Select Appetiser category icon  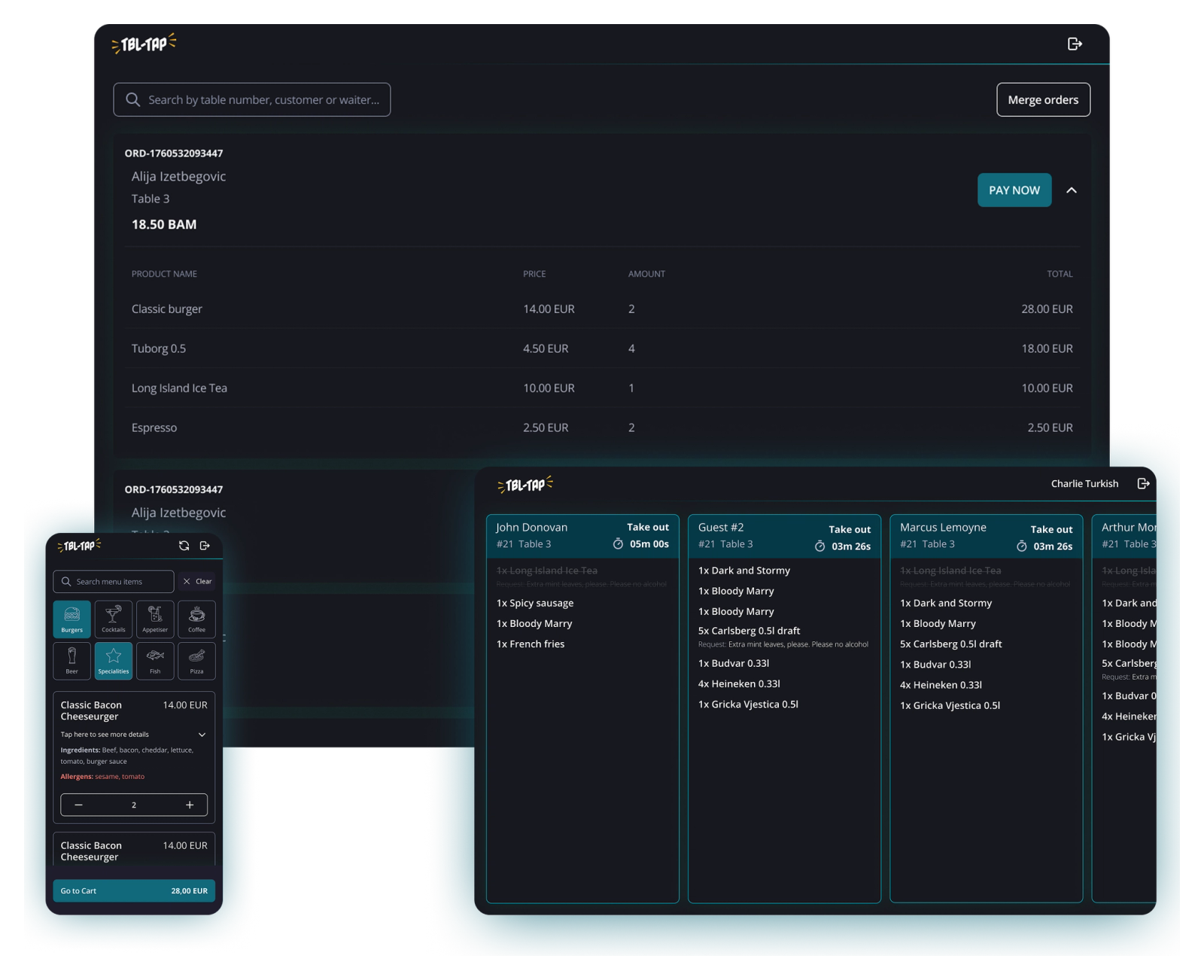click(x=155, y=619)
